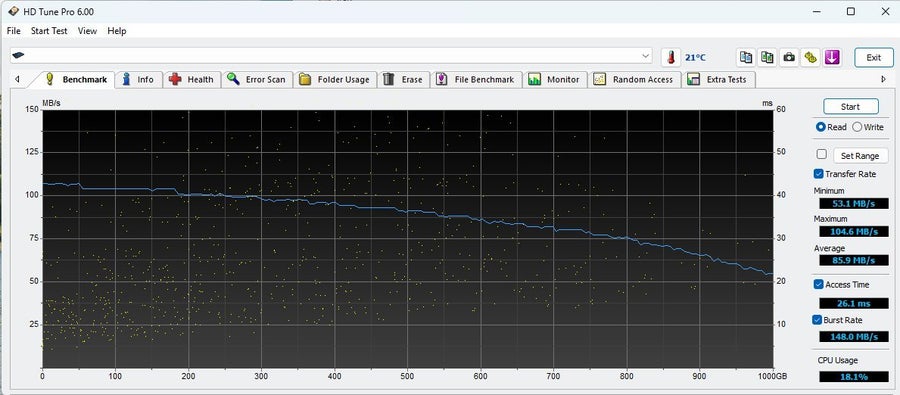Open the drive selection dropdown
This screenshot has width=900, height=395.
tap(645, 56)
